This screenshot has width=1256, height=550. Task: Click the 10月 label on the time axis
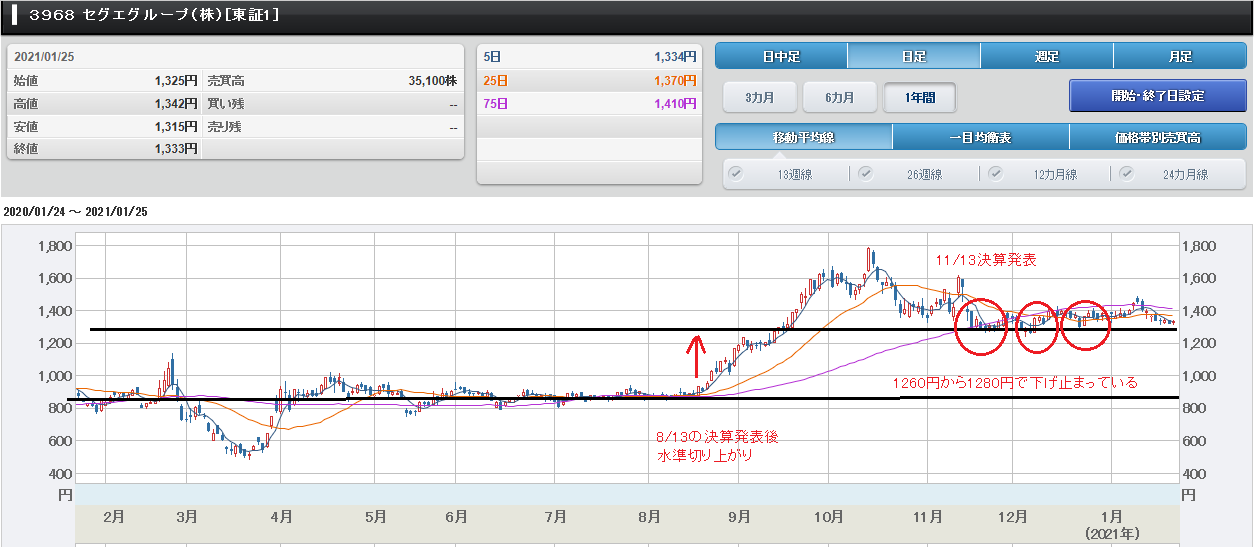(x=828, y=517)
